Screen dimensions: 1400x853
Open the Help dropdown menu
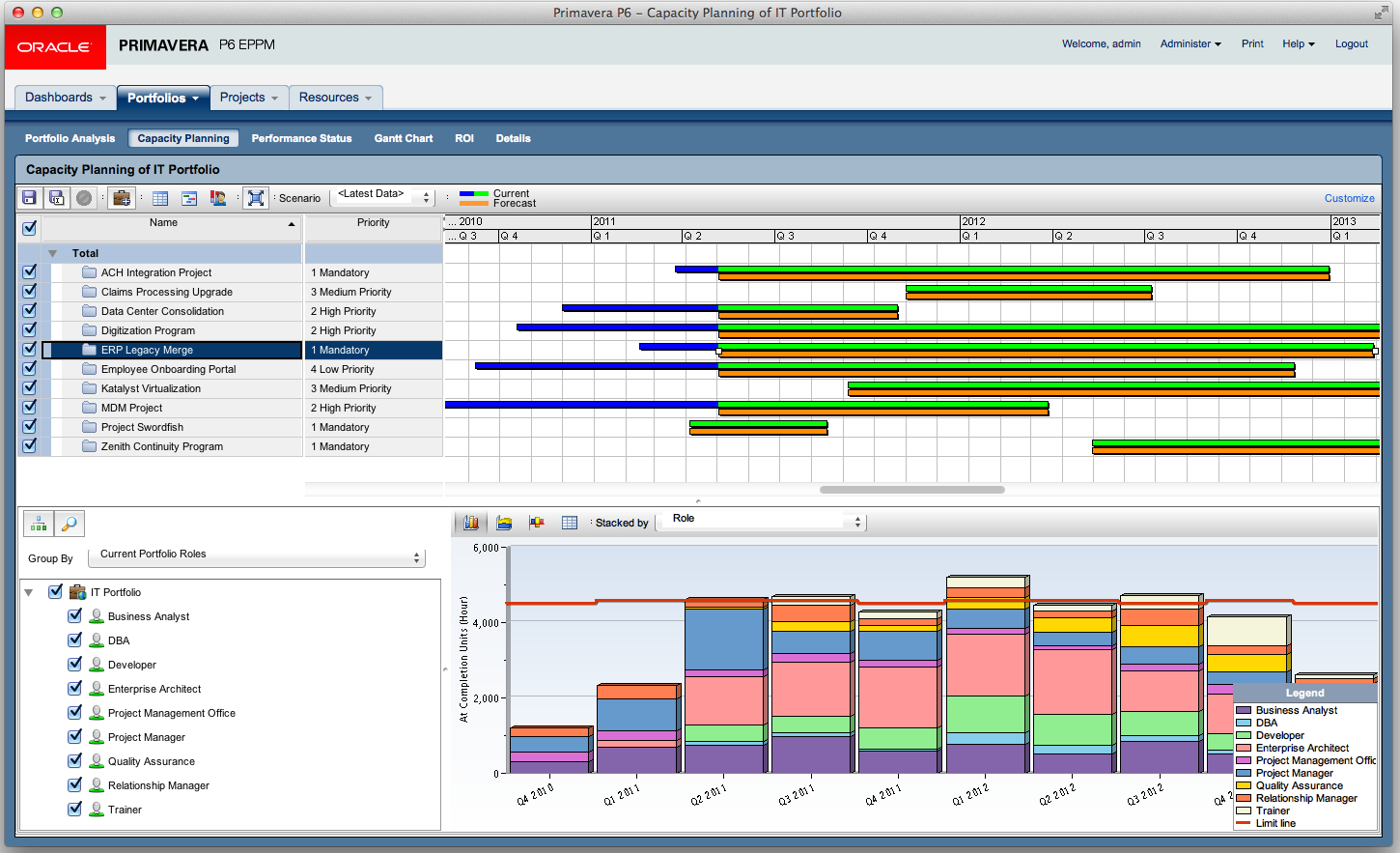coord(1299,43)
